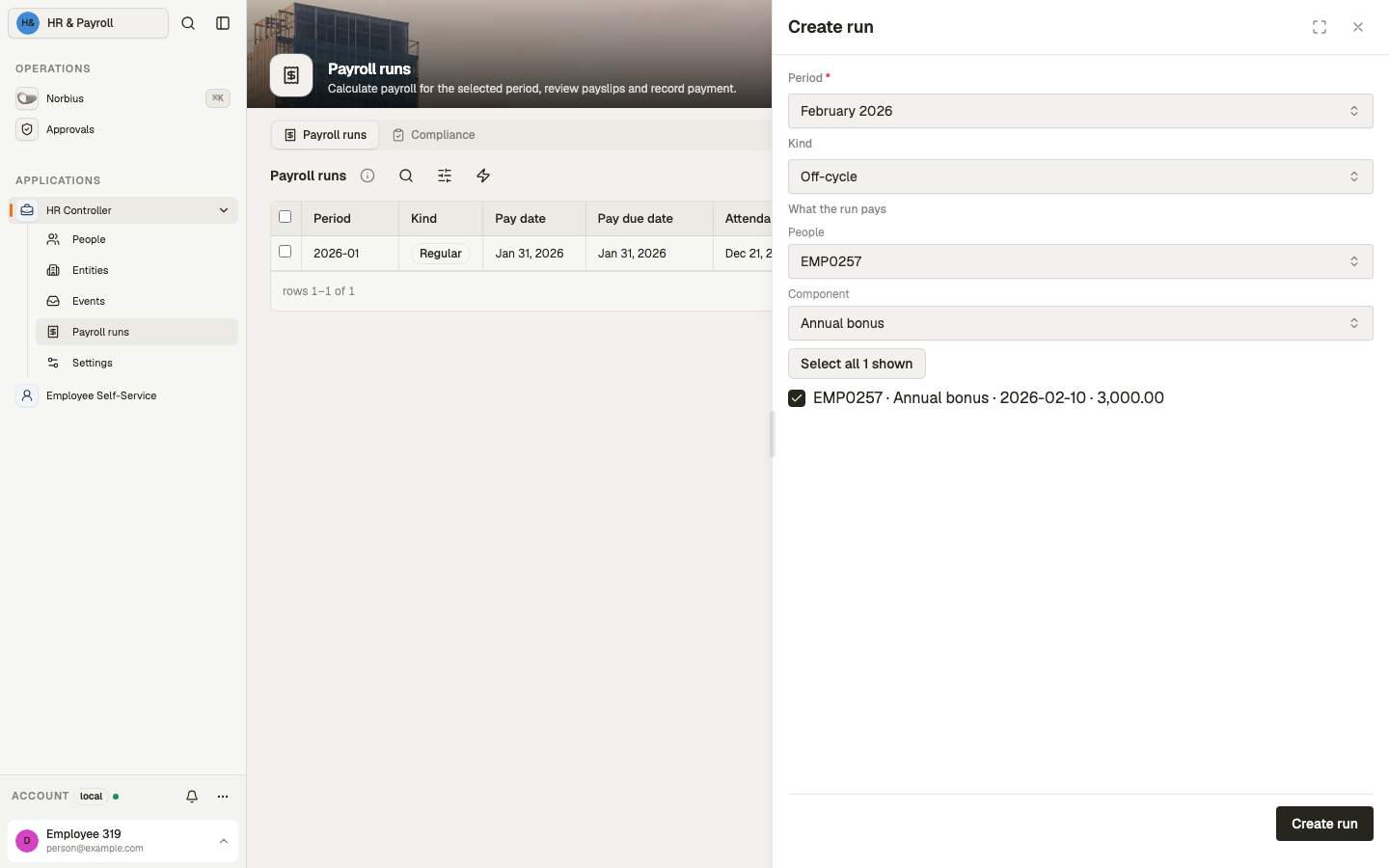The height and width of the screenshot is (868, 1389).
Task: Close the Create run panel
Action: point(1358,27)
